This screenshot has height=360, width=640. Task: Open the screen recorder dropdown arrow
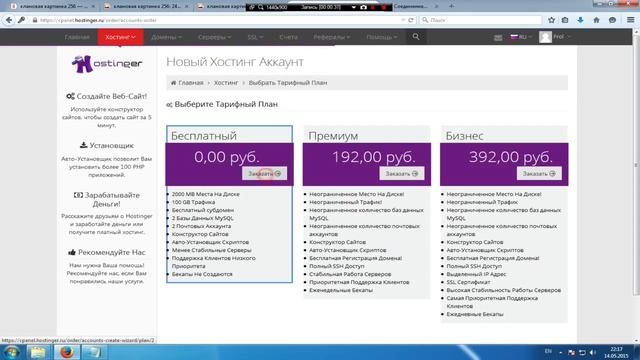click(x=353, y=7)
